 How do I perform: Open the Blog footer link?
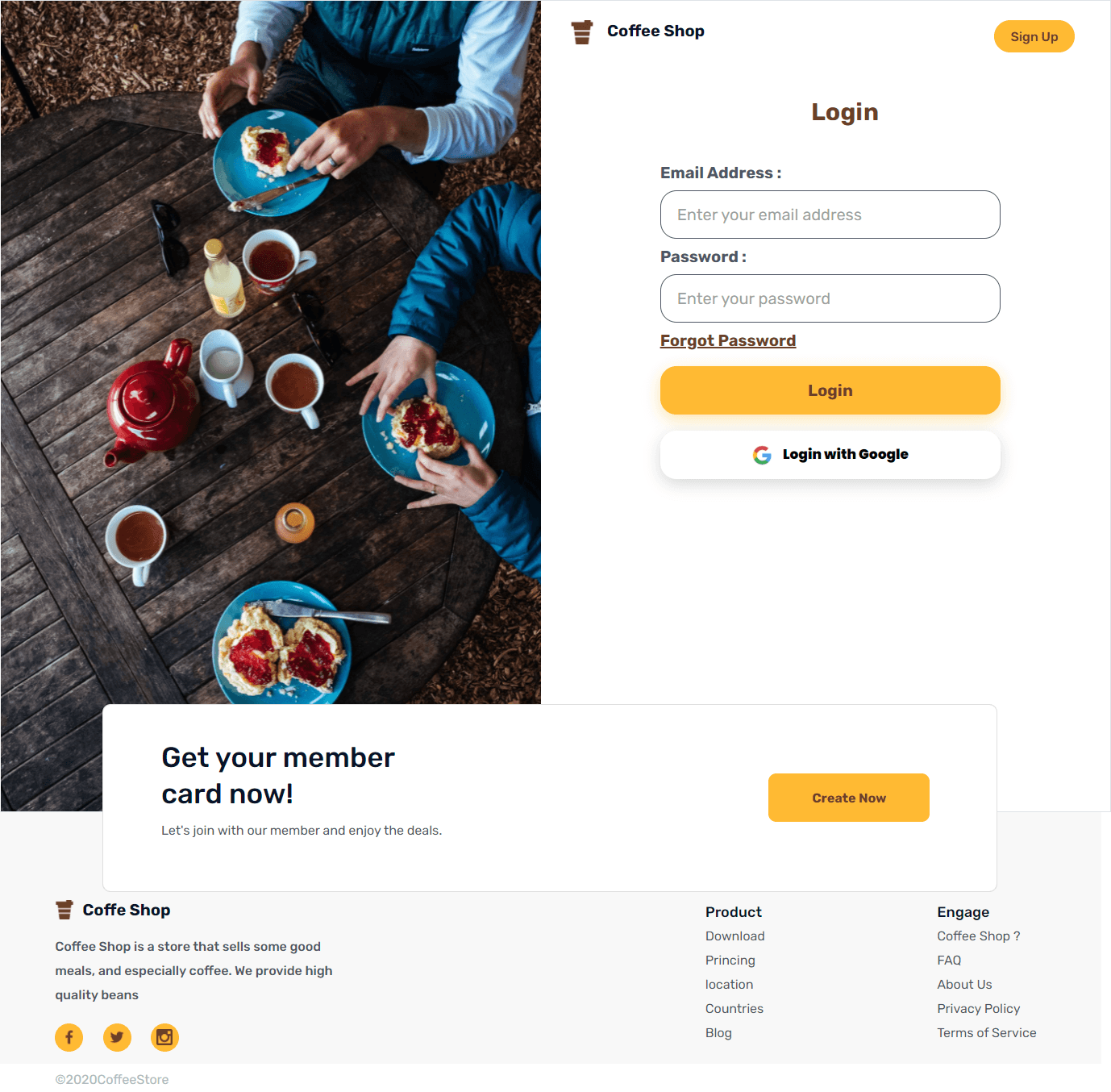pyautogui.click(x=718, y=1032)
